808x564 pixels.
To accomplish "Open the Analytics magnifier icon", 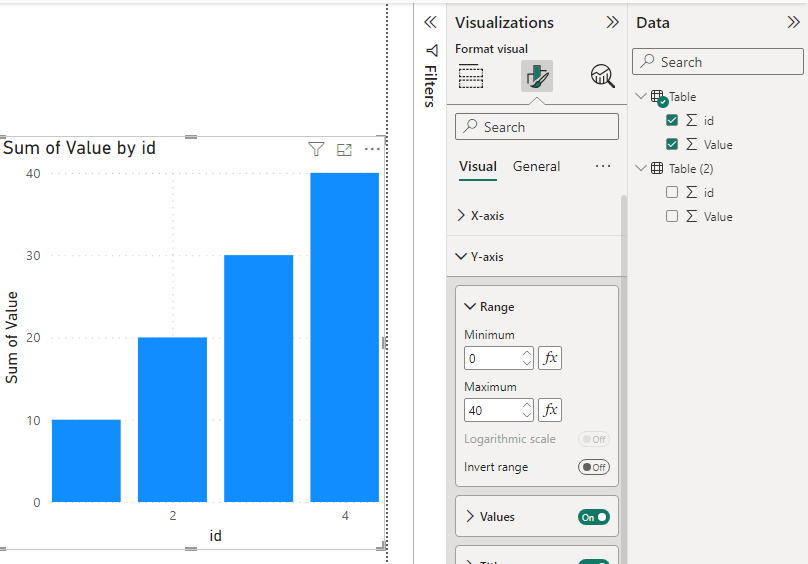I will point(602,76).
